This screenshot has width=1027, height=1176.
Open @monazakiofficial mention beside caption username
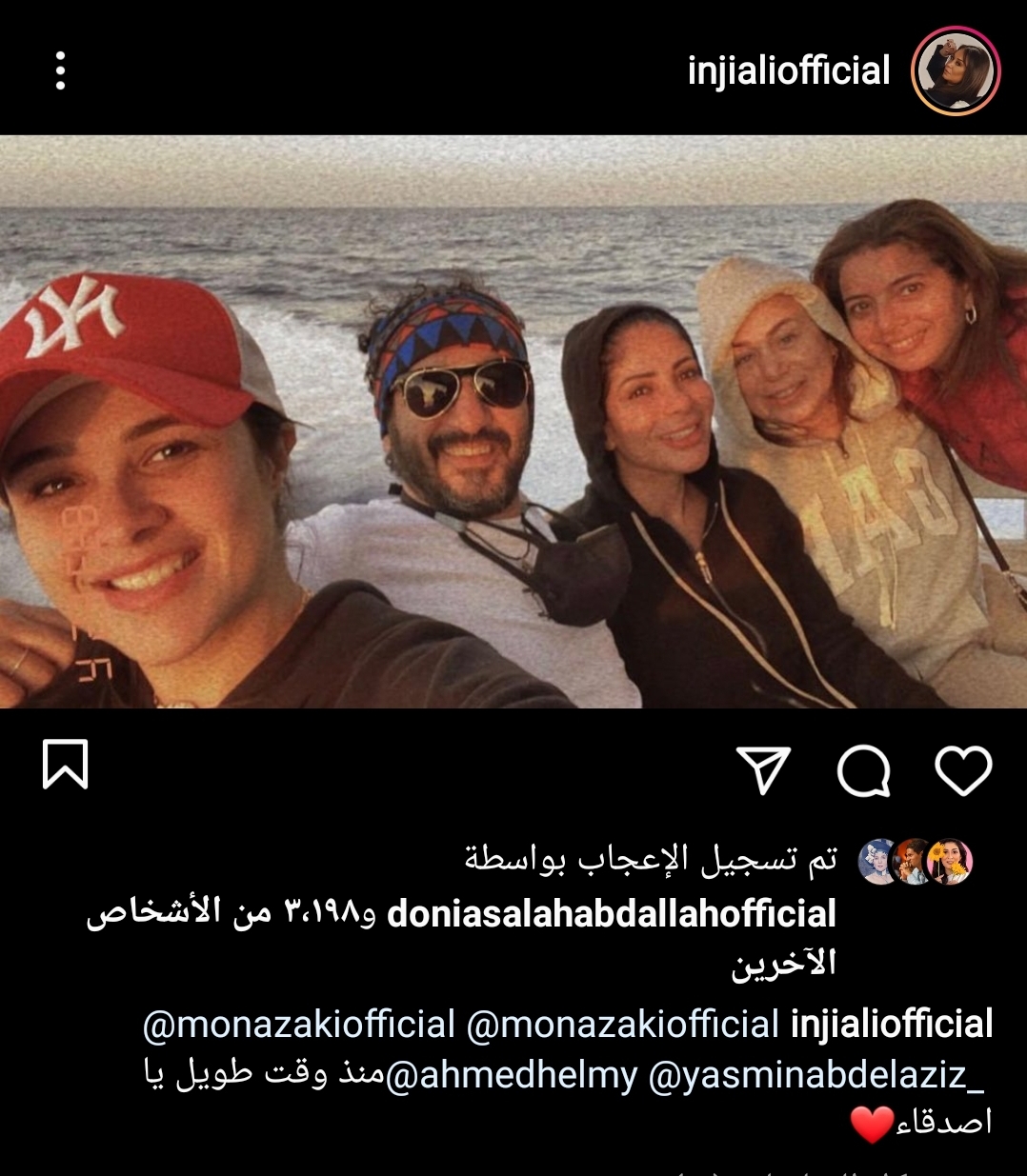click(623, 1025)
